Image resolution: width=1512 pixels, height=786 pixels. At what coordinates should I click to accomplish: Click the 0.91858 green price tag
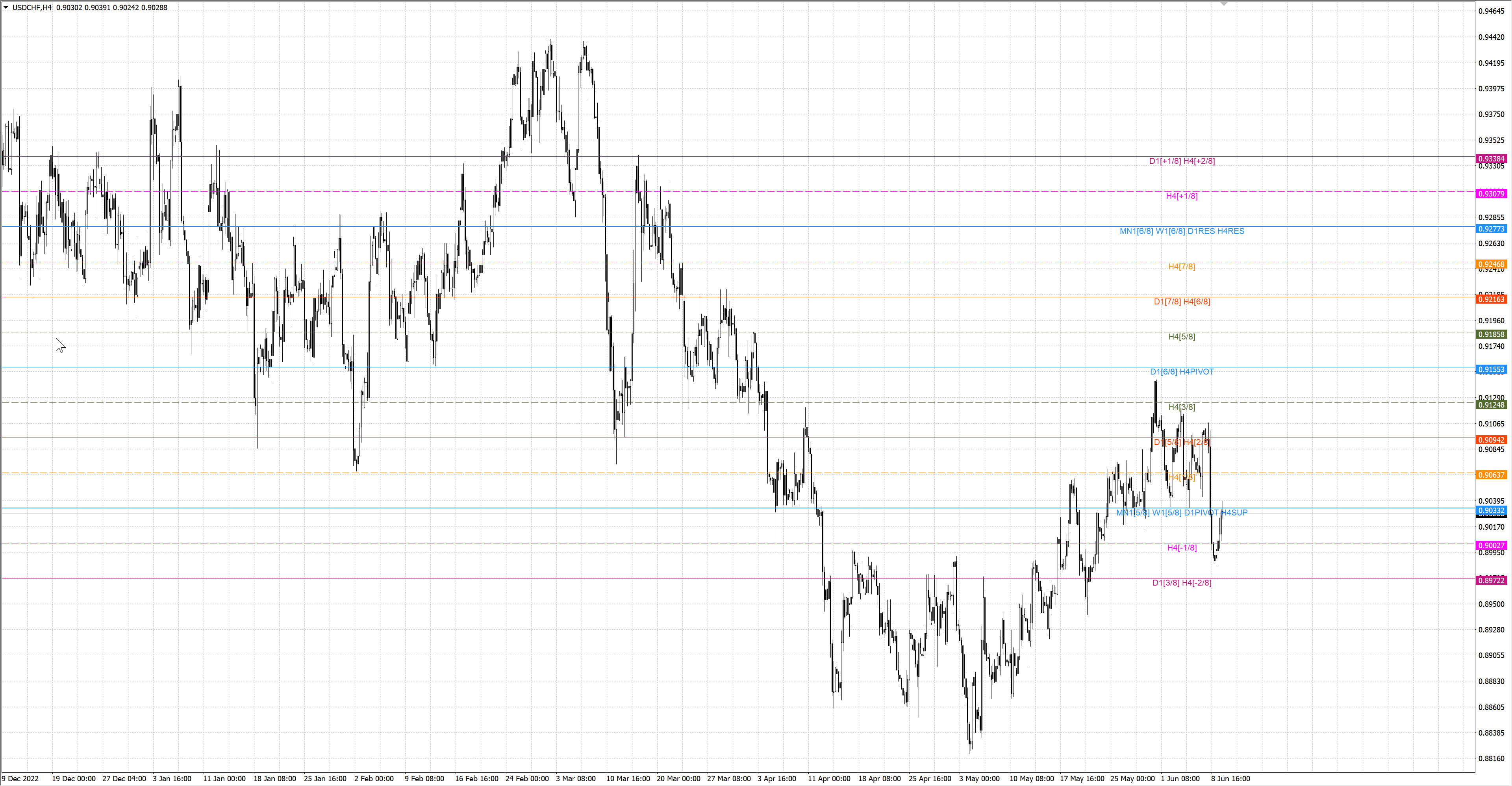tap(1491, 335)
